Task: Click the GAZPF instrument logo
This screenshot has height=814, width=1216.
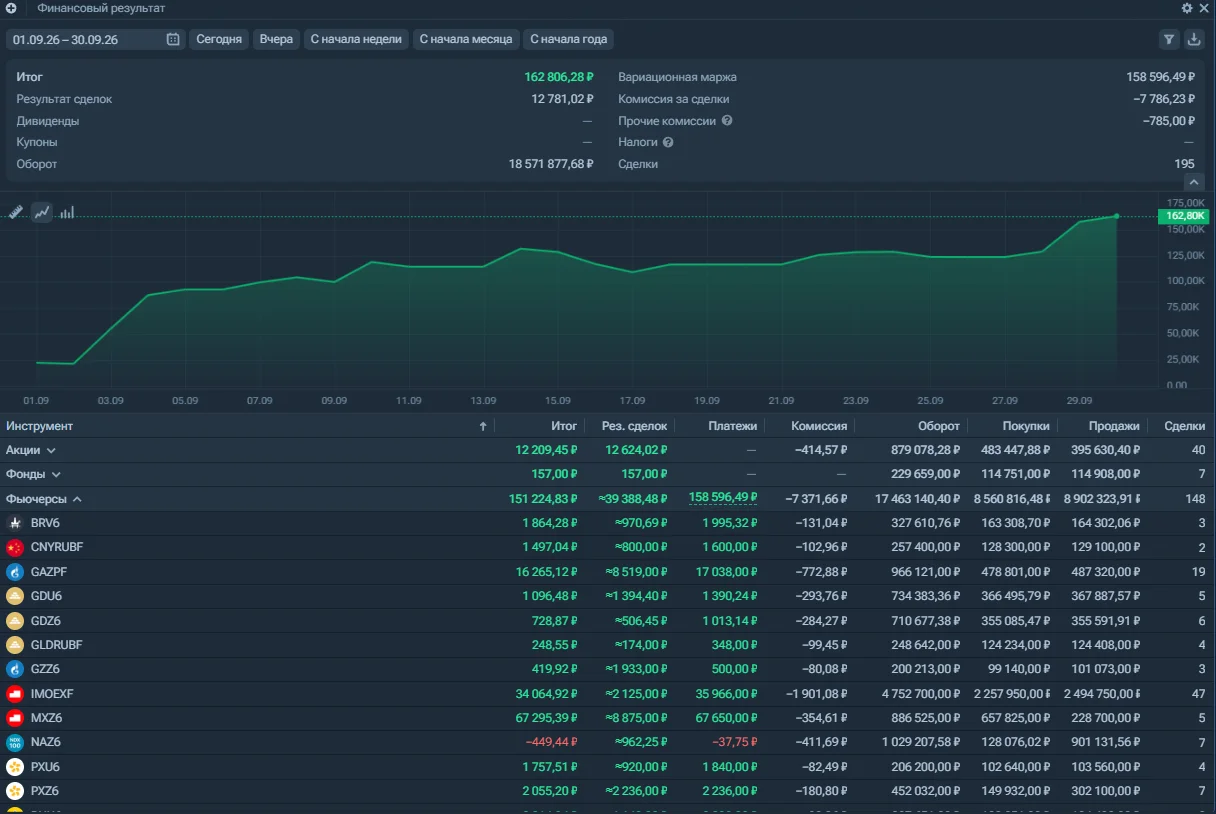Action: 15,572
